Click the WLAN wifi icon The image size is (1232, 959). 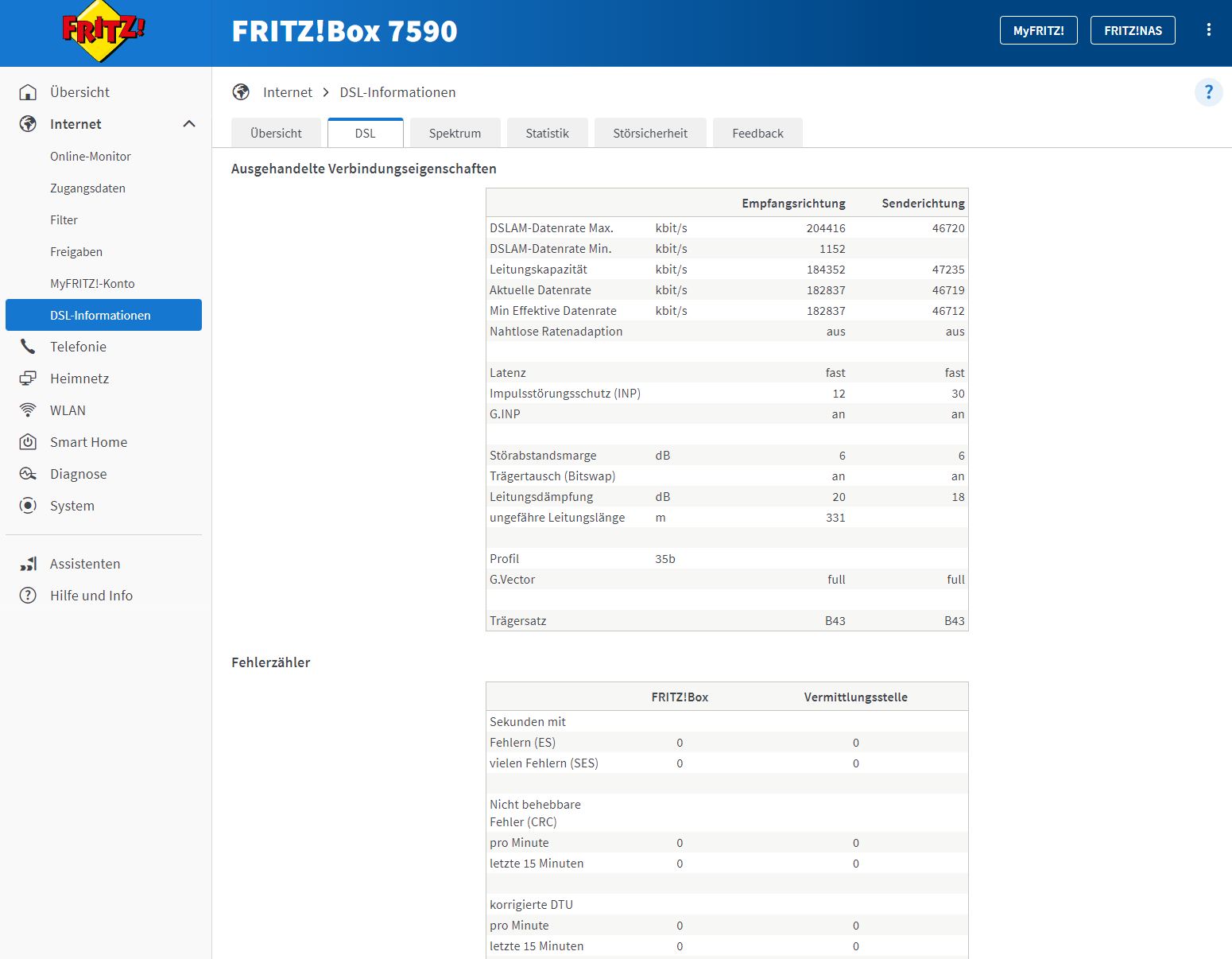point(28,410)
